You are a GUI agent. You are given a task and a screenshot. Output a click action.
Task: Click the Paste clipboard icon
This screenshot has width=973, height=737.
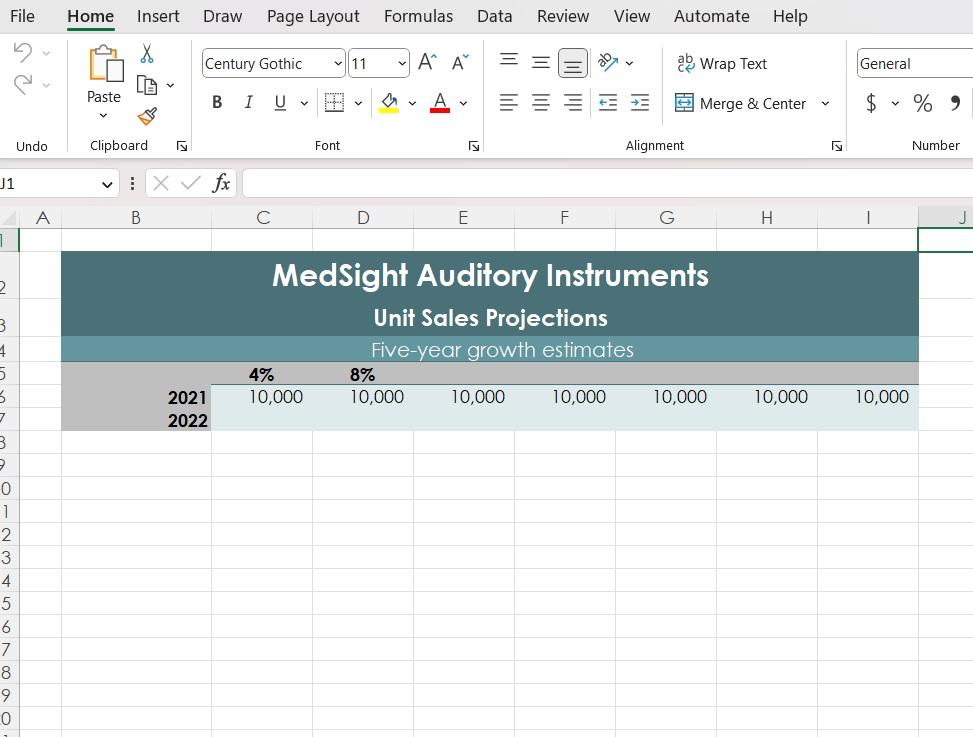click(x=105, y=63)
